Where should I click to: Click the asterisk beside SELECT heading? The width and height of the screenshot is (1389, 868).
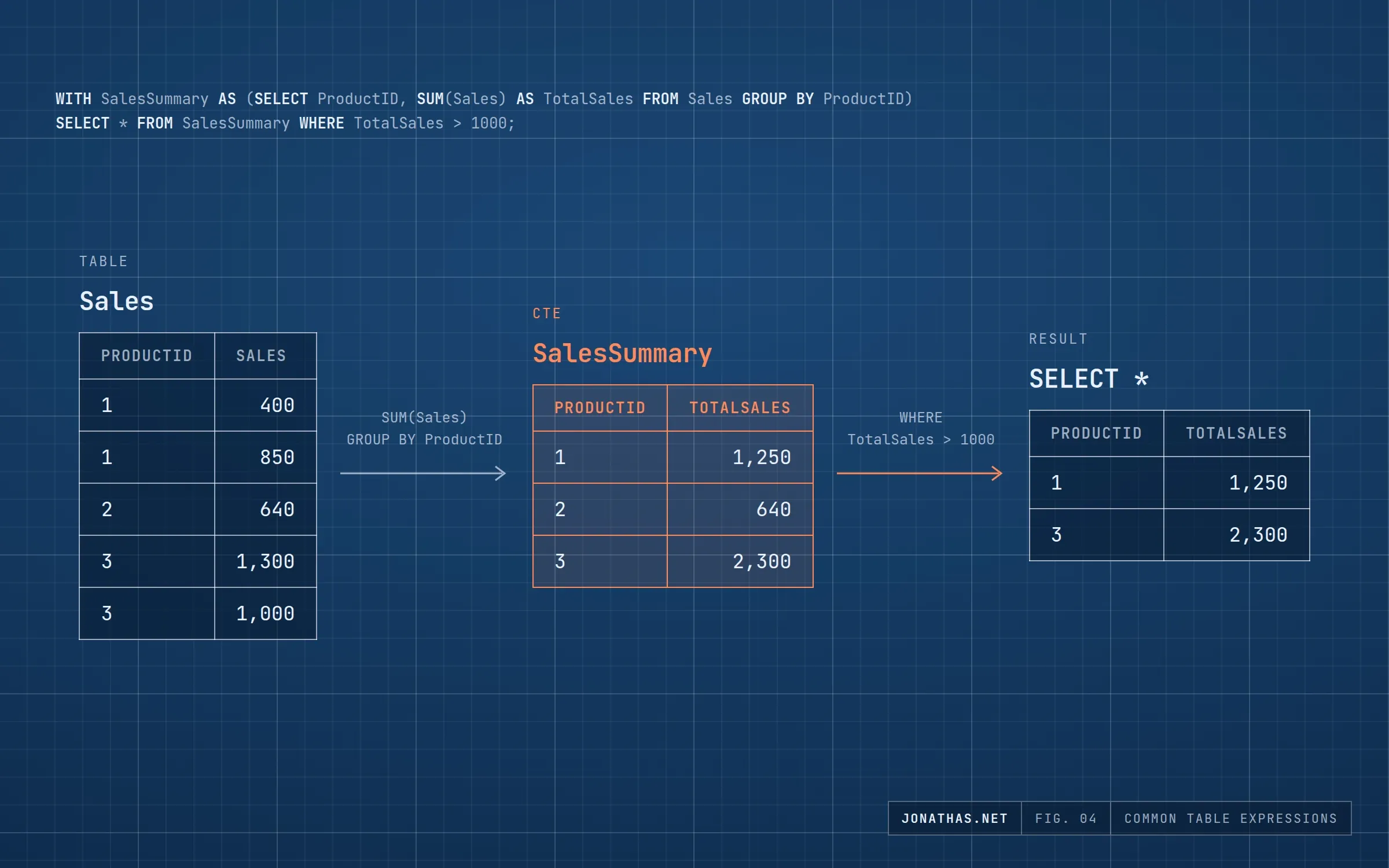tap(1141, 380)
